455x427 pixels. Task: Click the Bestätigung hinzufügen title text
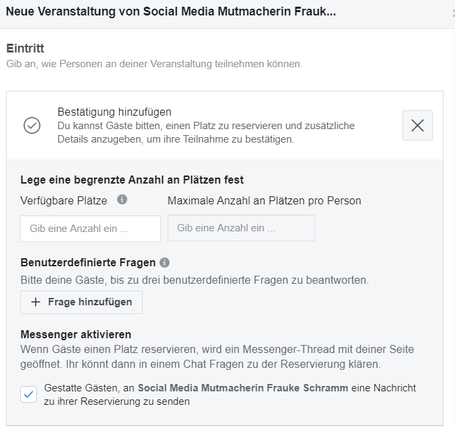(x=114, y=112)
